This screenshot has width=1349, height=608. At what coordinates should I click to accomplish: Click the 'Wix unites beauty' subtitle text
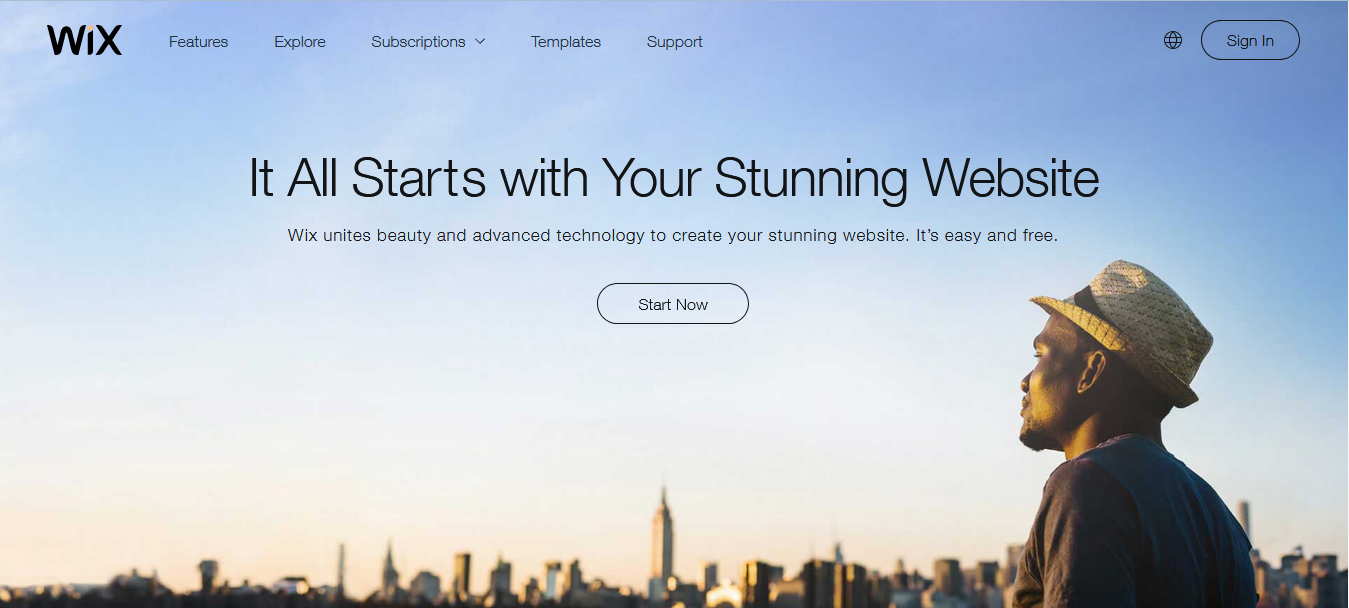[673, 236]
